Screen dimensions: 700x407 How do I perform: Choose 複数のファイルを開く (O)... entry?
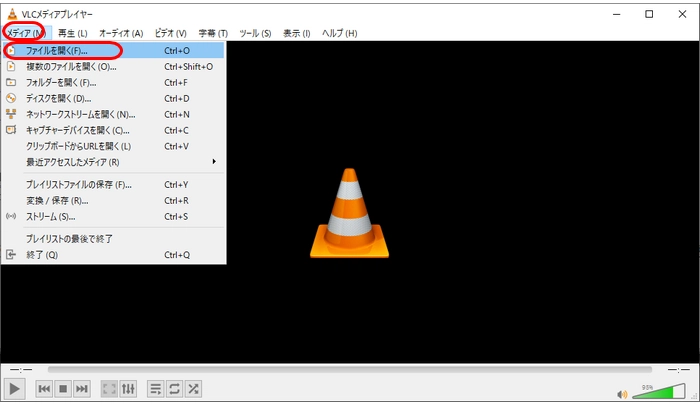[113, 66]
